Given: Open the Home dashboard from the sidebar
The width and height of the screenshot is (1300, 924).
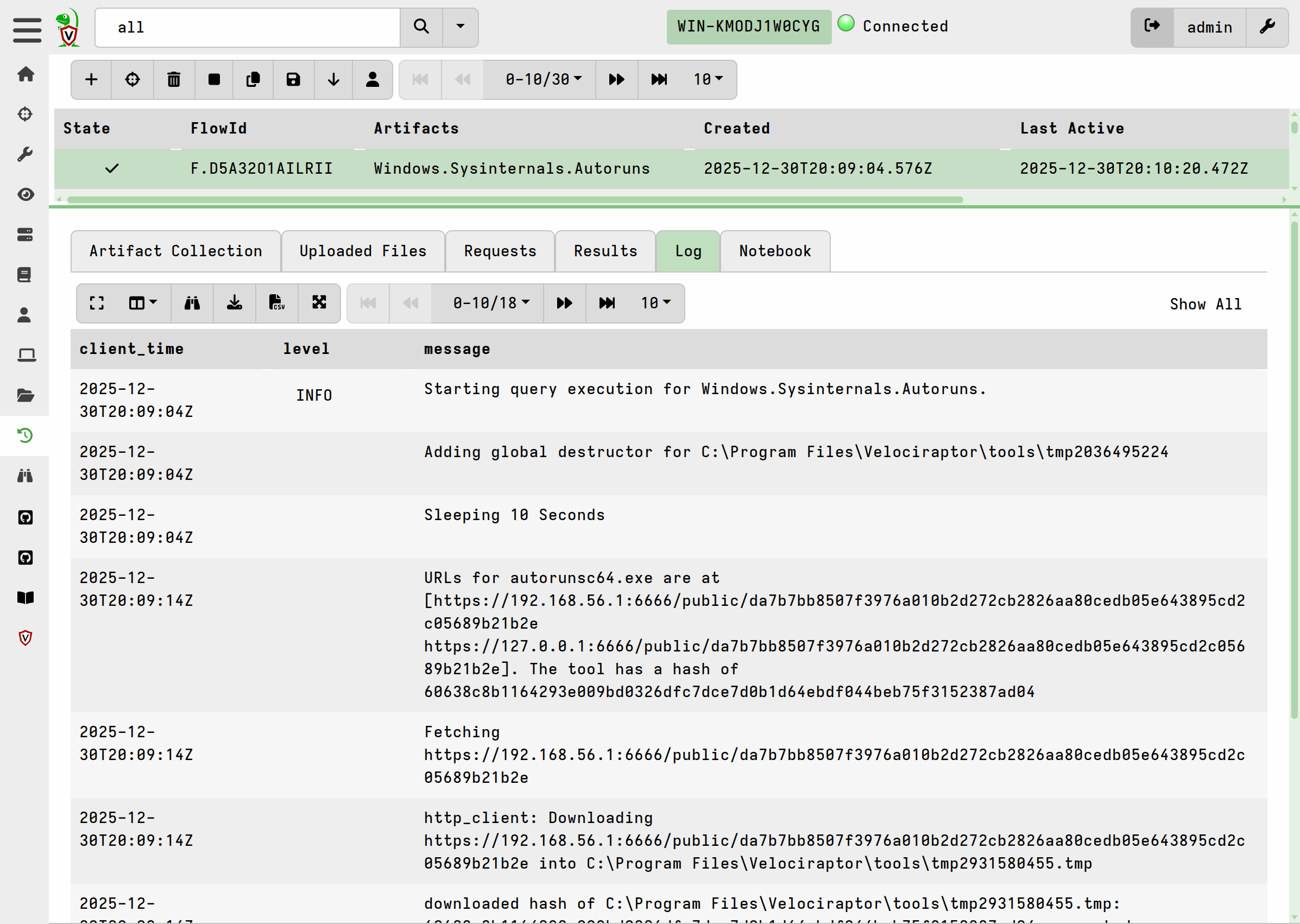Looking at the screenshot, I should [x=26, y=74].
